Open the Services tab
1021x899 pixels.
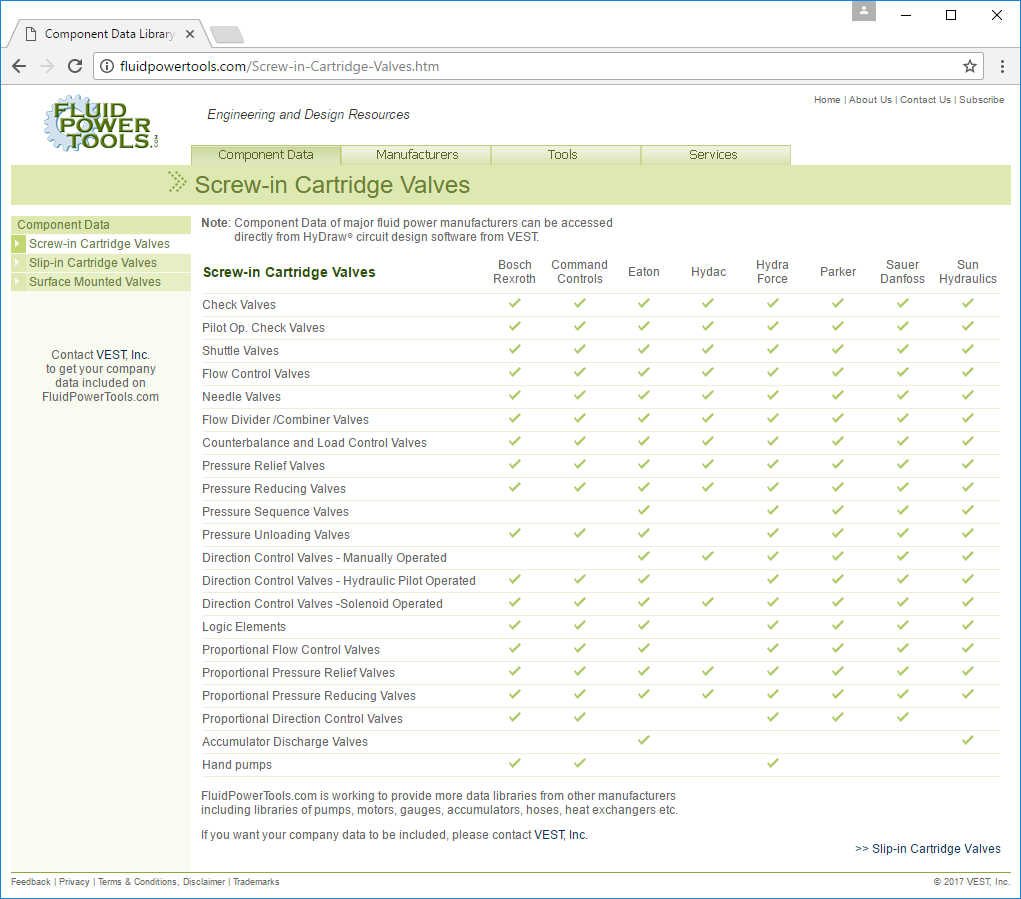click(713, 155)
